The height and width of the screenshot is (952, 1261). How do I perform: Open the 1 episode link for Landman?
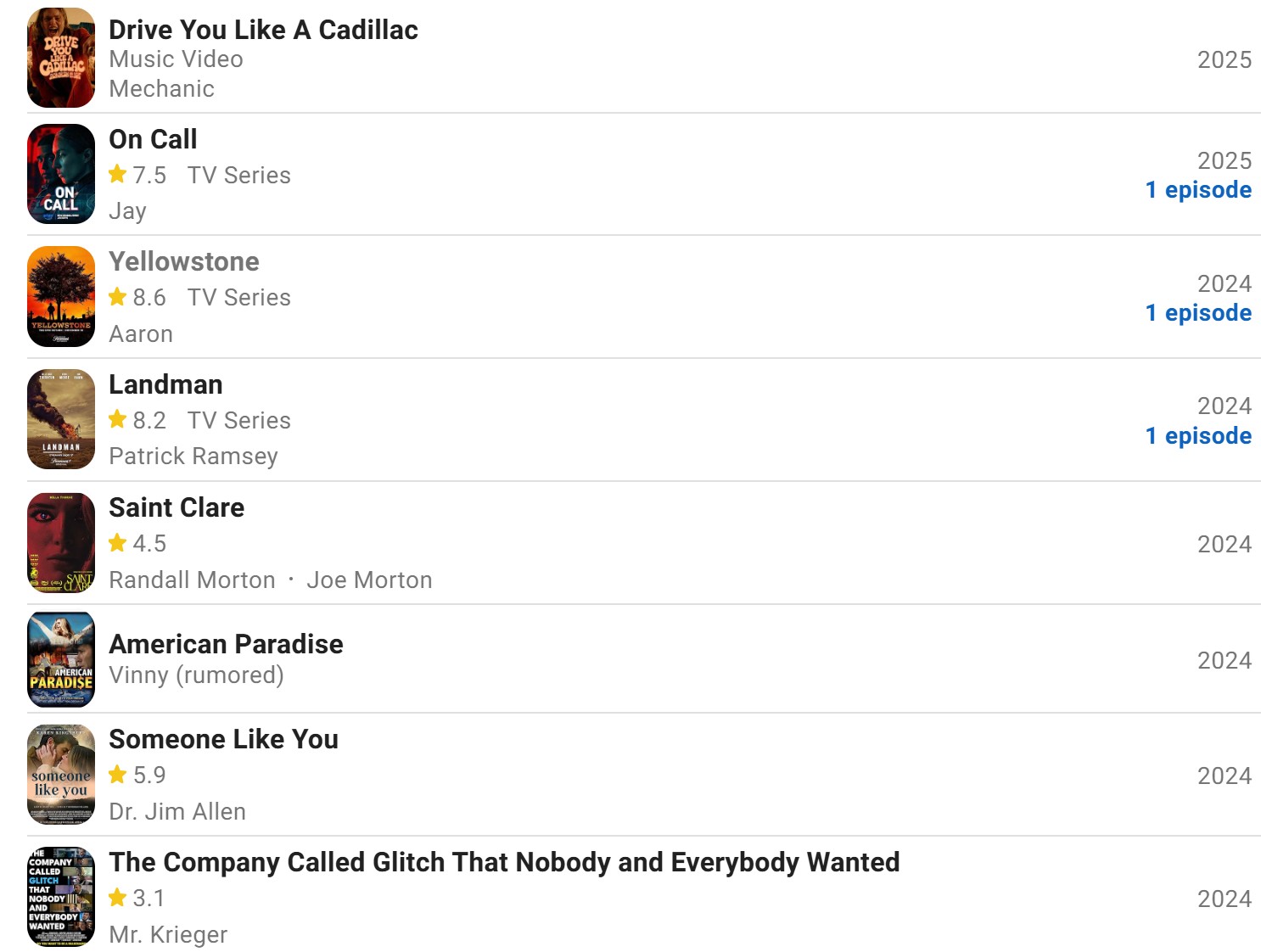coord(1198,435)
